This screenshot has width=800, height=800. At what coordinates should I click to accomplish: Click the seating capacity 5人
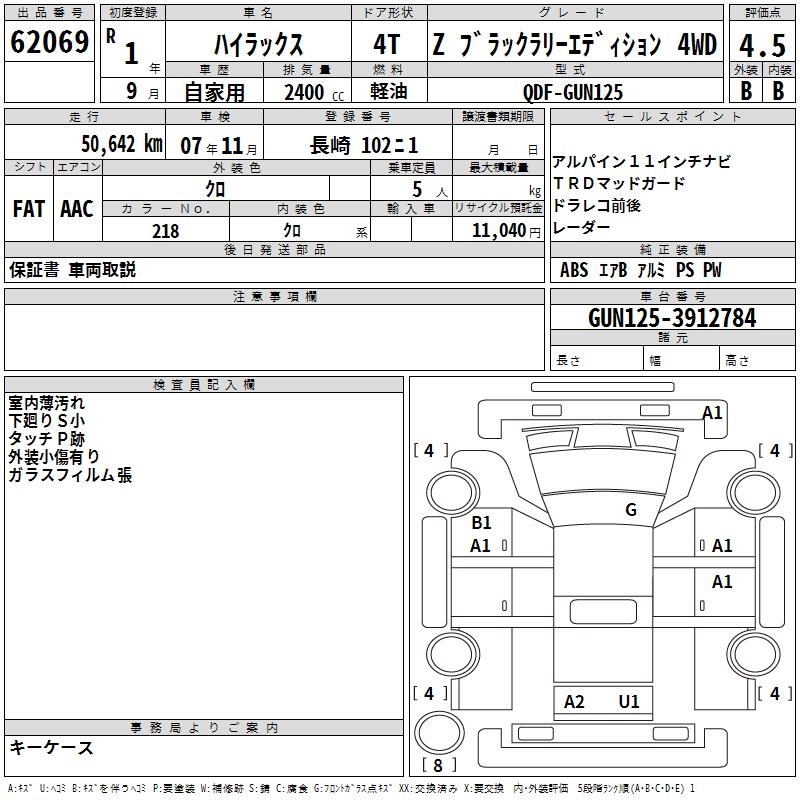429,190
